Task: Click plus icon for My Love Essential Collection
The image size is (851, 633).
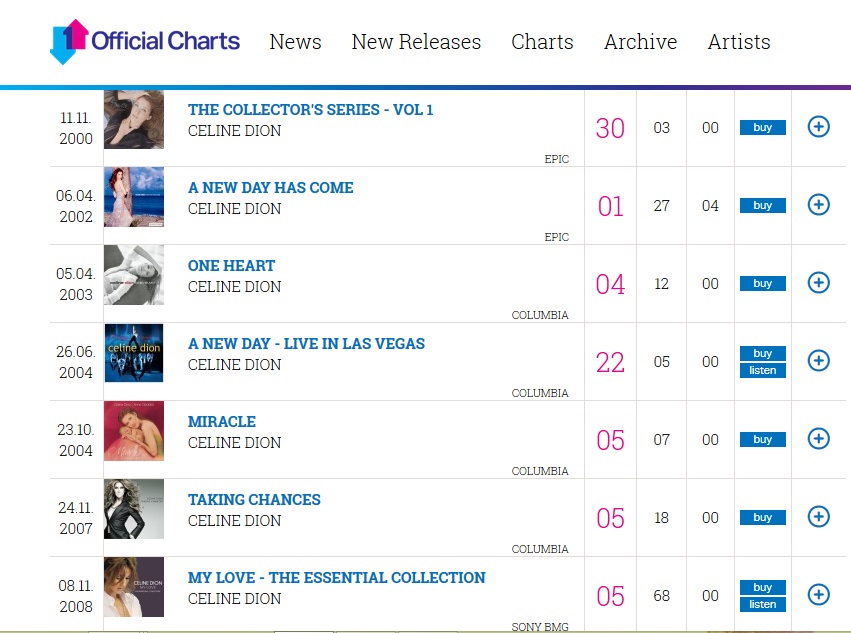Action: 818,595
